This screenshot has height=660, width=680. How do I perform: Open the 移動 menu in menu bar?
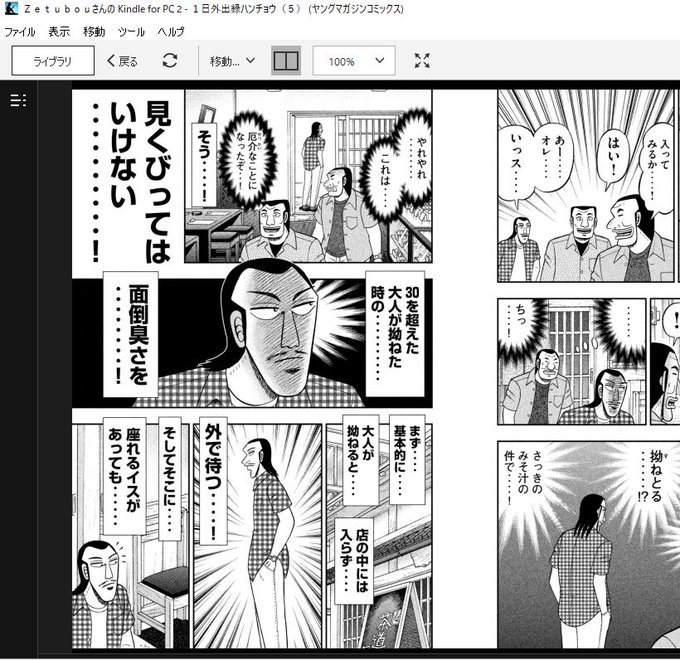point(94,32)
